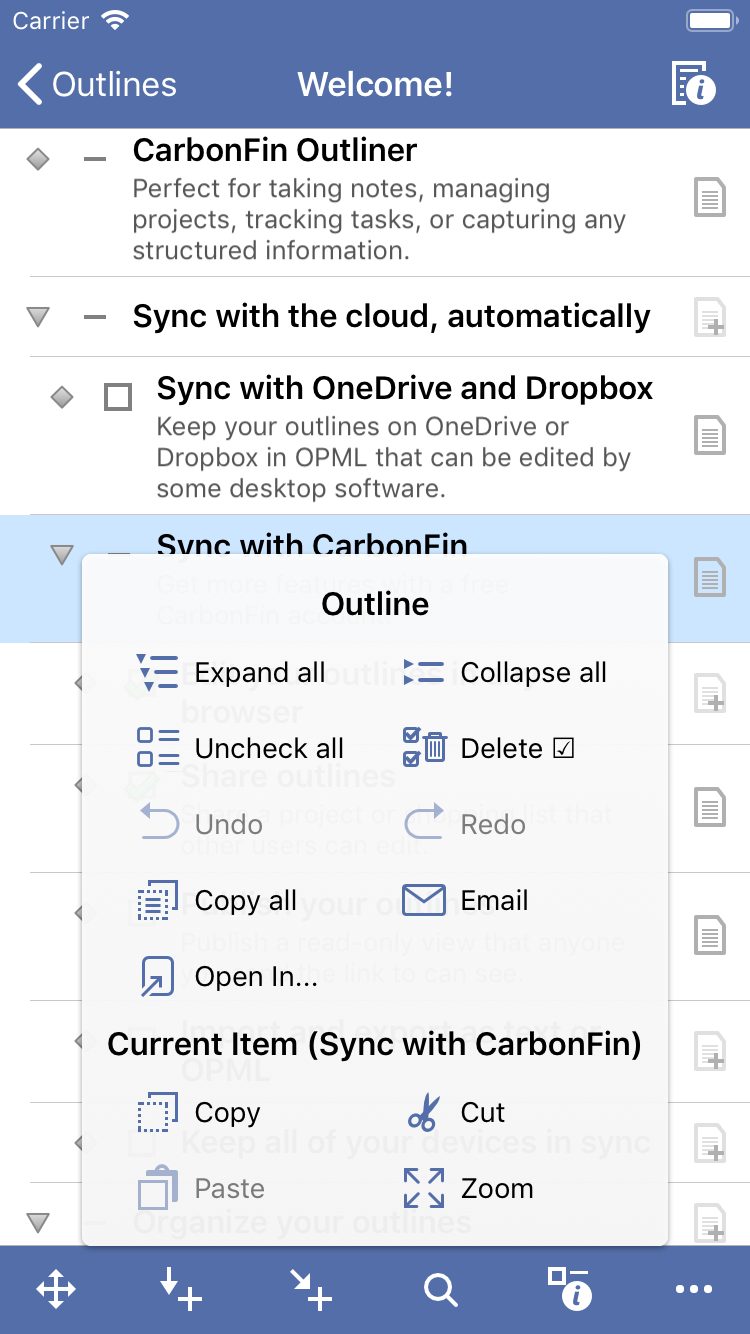This screenshot has height=1334, width=750.
Task: Zoom into the current item
Action: pyautogui.click(x=468, y=1188)
